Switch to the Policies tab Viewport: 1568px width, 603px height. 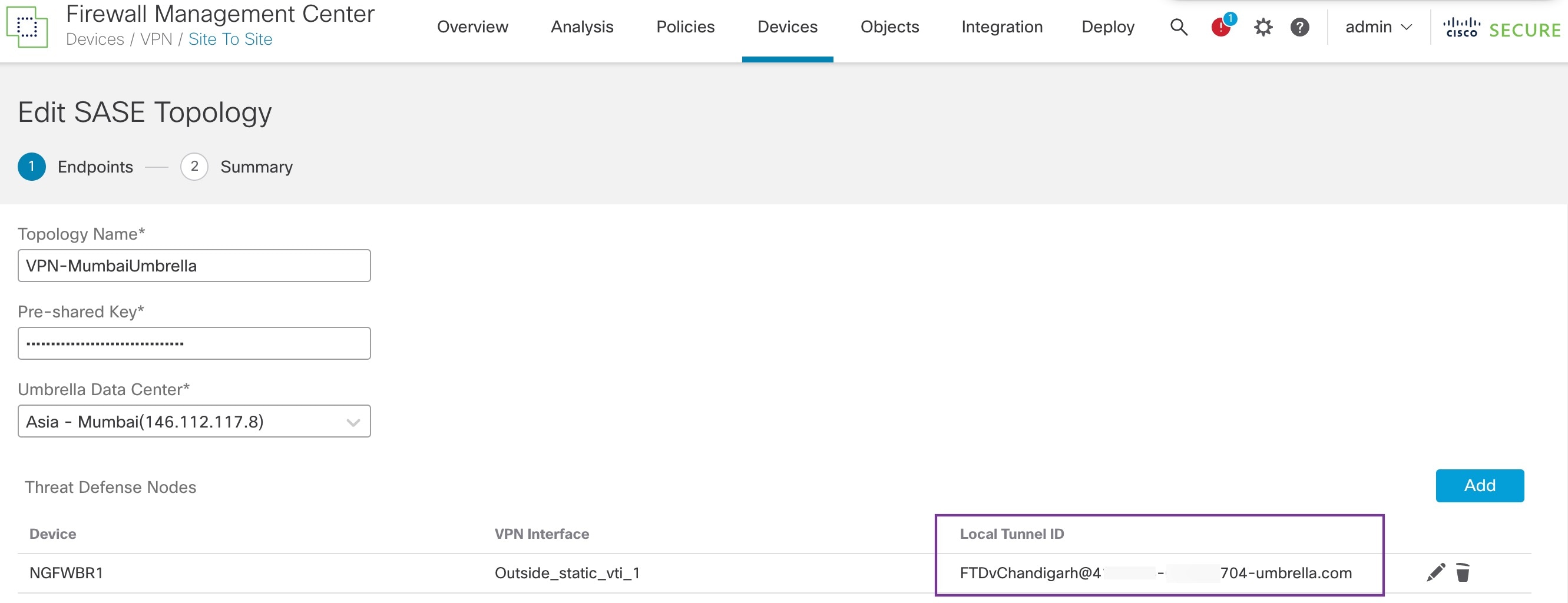[x=685, y=26]
